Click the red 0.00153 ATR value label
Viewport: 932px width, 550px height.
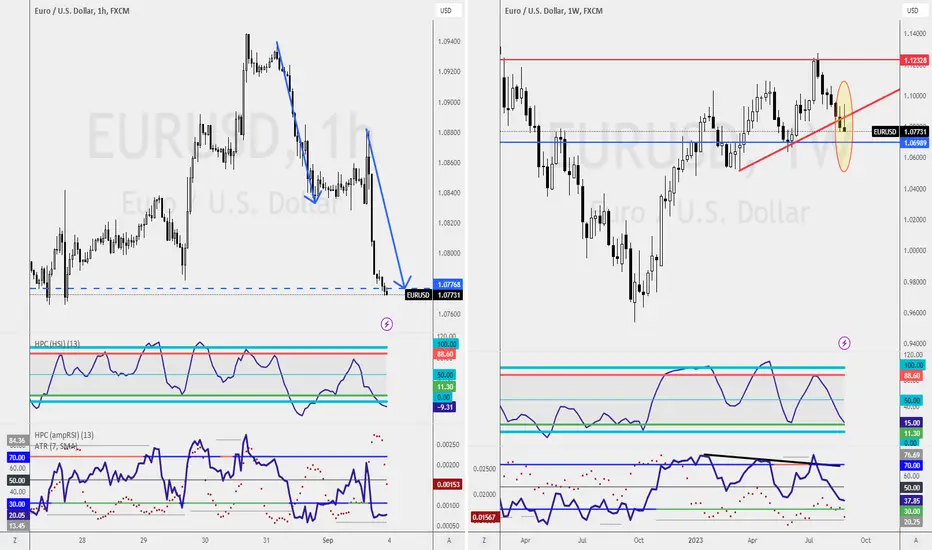(x=448, y=485)
